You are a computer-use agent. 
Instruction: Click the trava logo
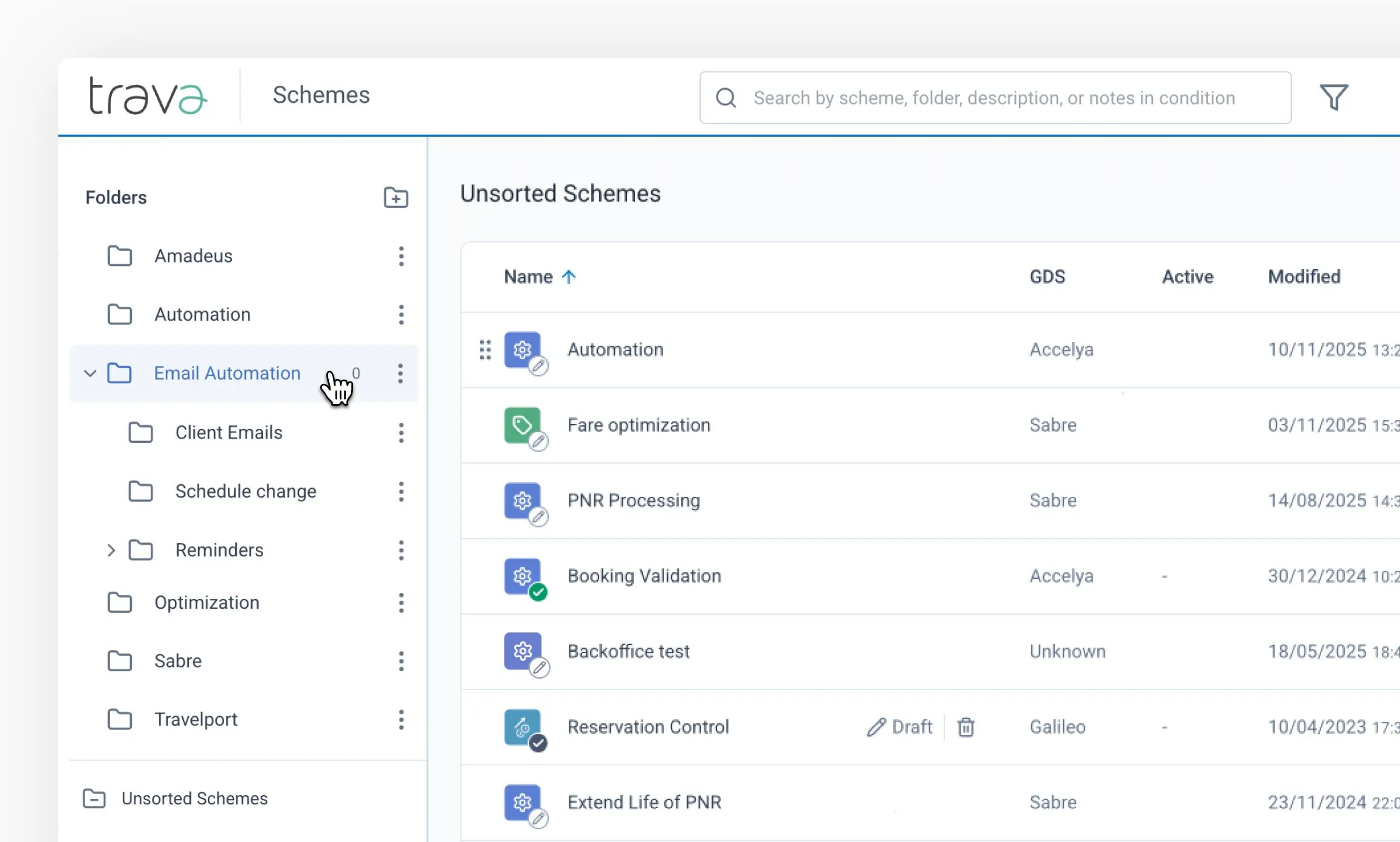click(148, 96)
